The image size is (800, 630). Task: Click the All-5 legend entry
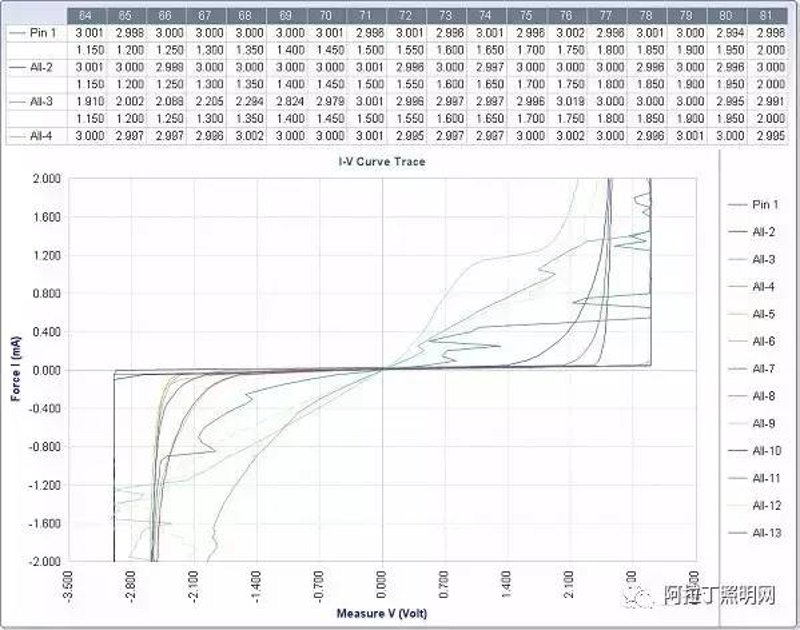coord(751,314)
